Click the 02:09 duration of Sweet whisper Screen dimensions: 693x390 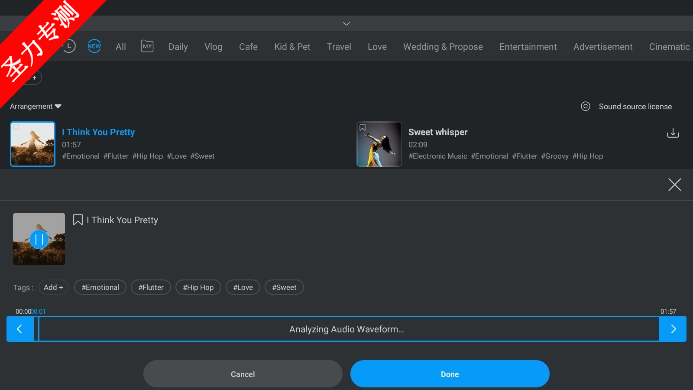[x=418, y=145]
